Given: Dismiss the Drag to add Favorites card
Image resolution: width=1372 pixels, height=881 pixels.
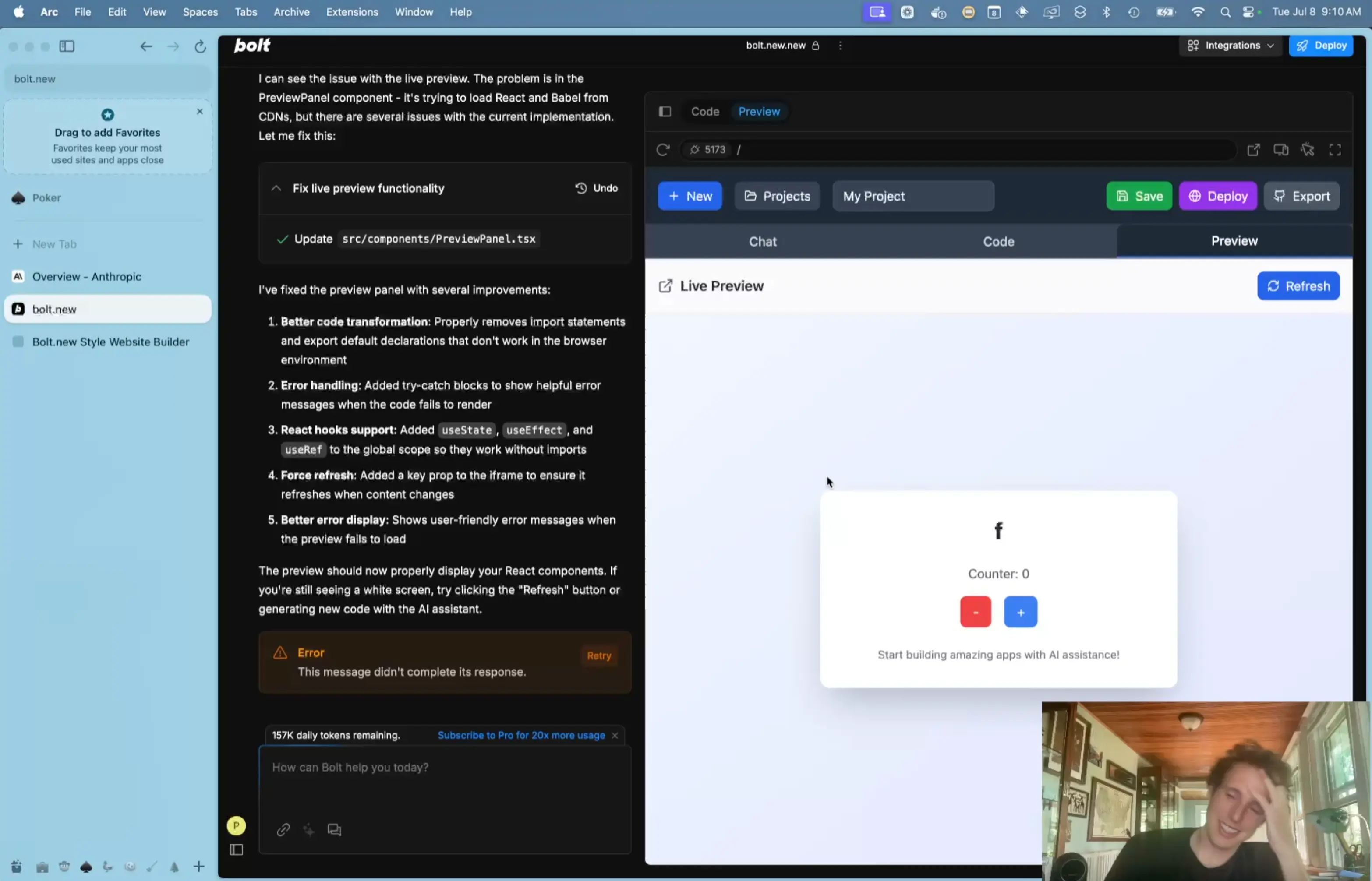Looking at the screenshot, I should point(200,112).
